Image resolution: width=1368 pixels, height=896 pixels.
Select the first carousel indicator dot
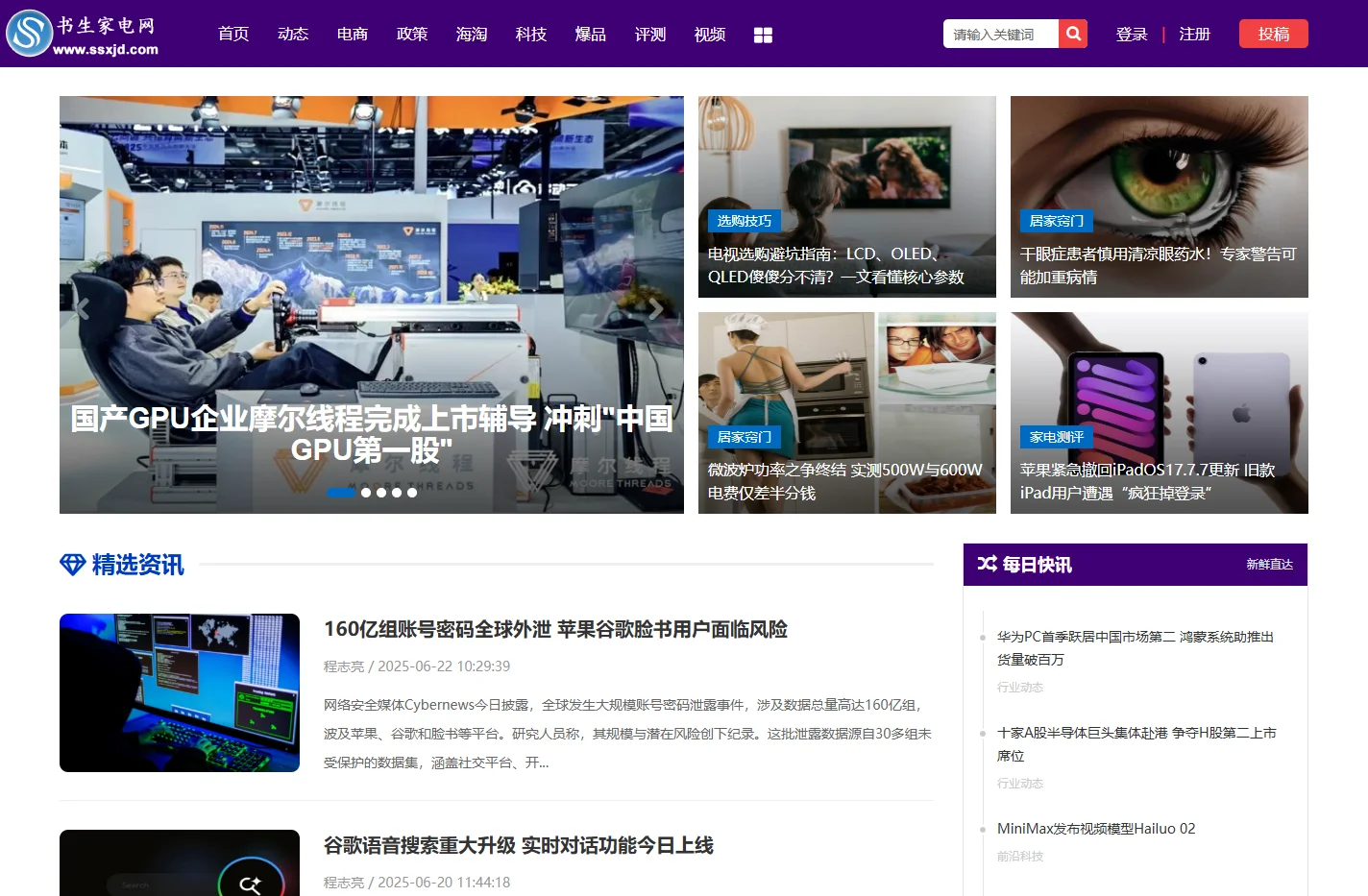pyautogui.click(x=341, y=492)
